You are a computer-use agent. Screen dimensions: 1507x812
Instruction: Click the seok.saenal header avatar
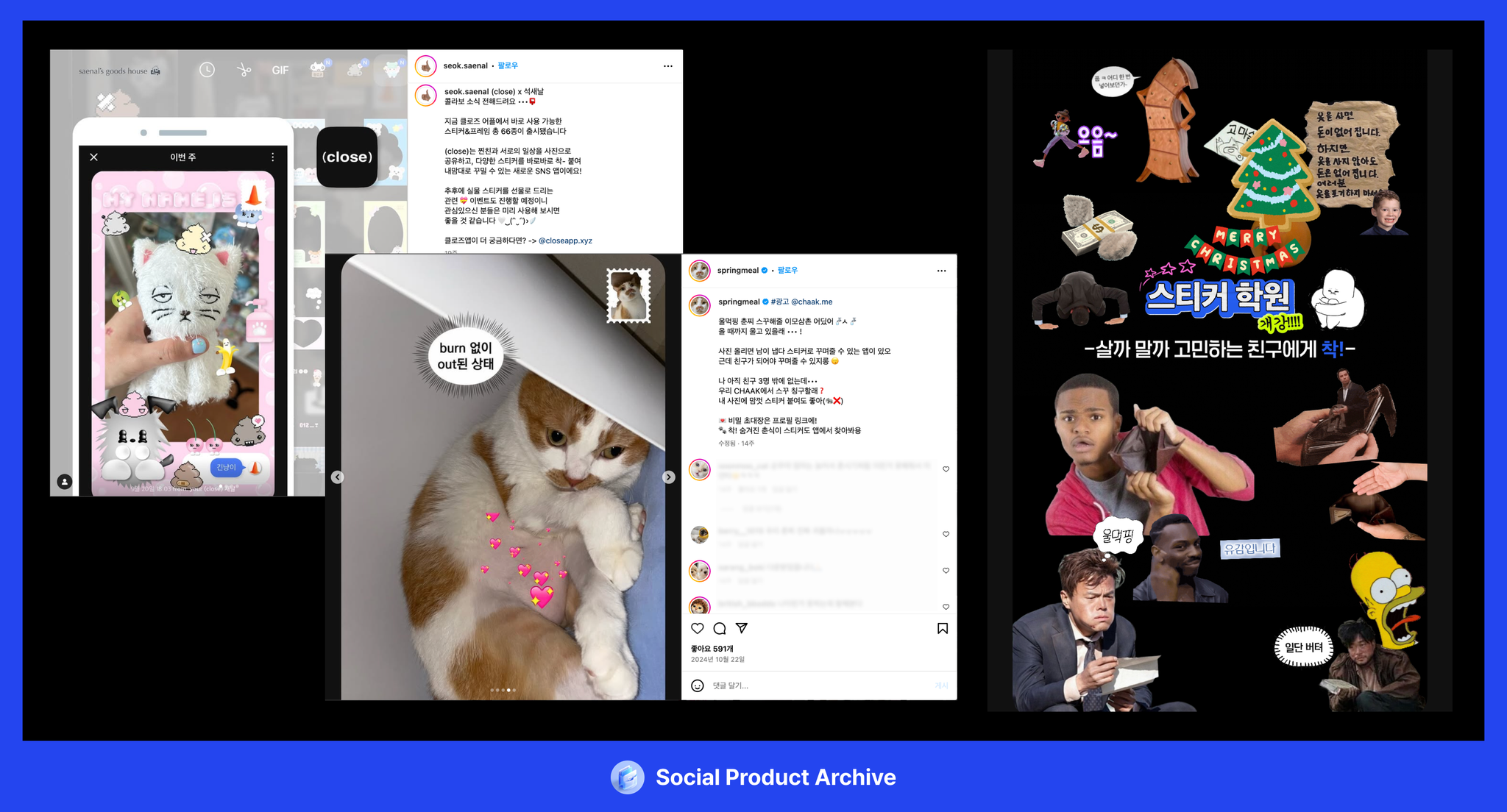pos(426,66)
